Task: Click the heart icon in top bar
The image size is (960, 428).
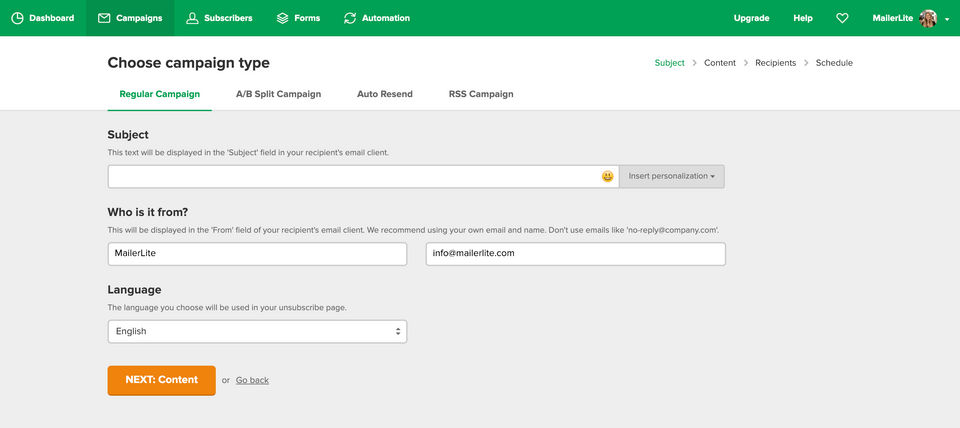Action: 842,18
